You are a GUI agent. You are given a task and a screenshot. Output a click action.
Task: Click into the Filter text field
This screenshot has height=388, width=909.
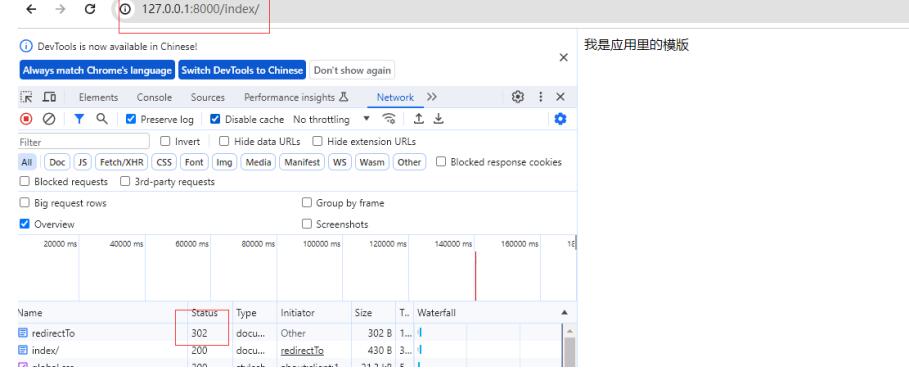point(84,142)
